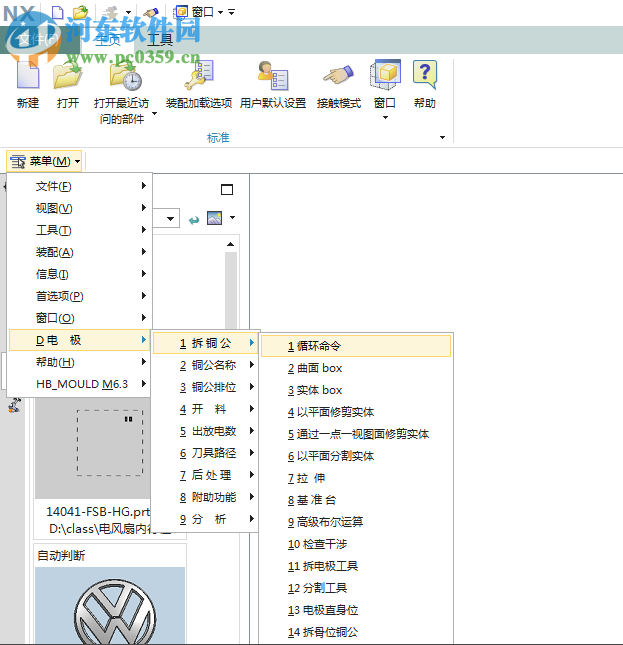Choose 3 实体 box command

[356, 390]
